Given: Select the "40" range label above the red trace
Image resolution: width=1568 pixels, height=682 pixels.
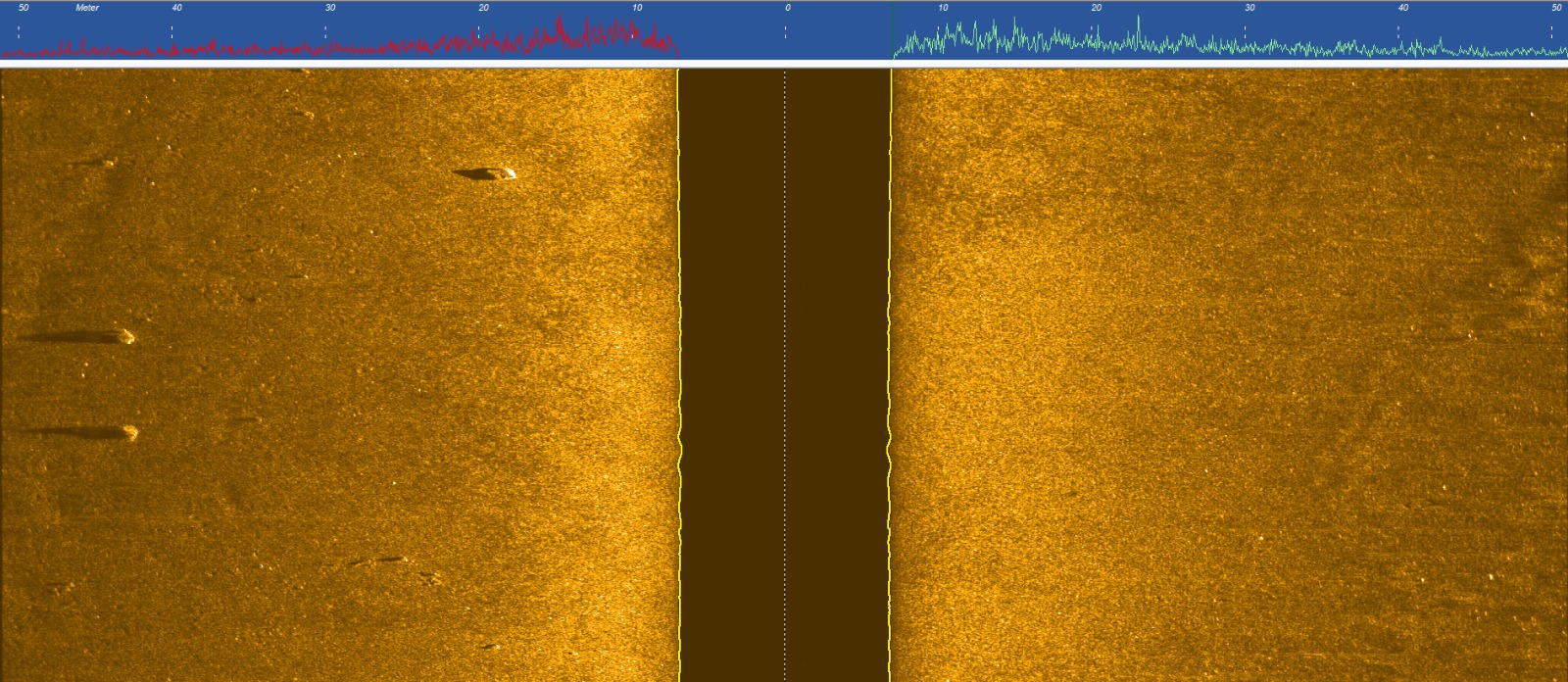Looking at the screenshot, I should [x=176, y=8].
